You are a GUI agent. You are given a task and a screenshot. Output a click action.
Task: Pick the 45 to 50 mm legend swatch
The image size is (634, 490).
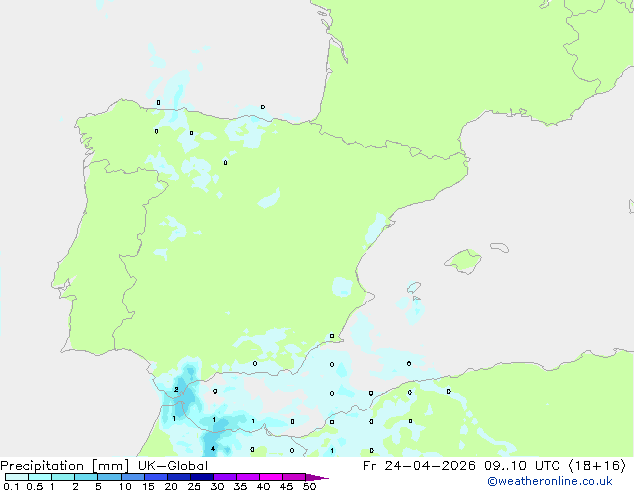(x=294, y=477)
